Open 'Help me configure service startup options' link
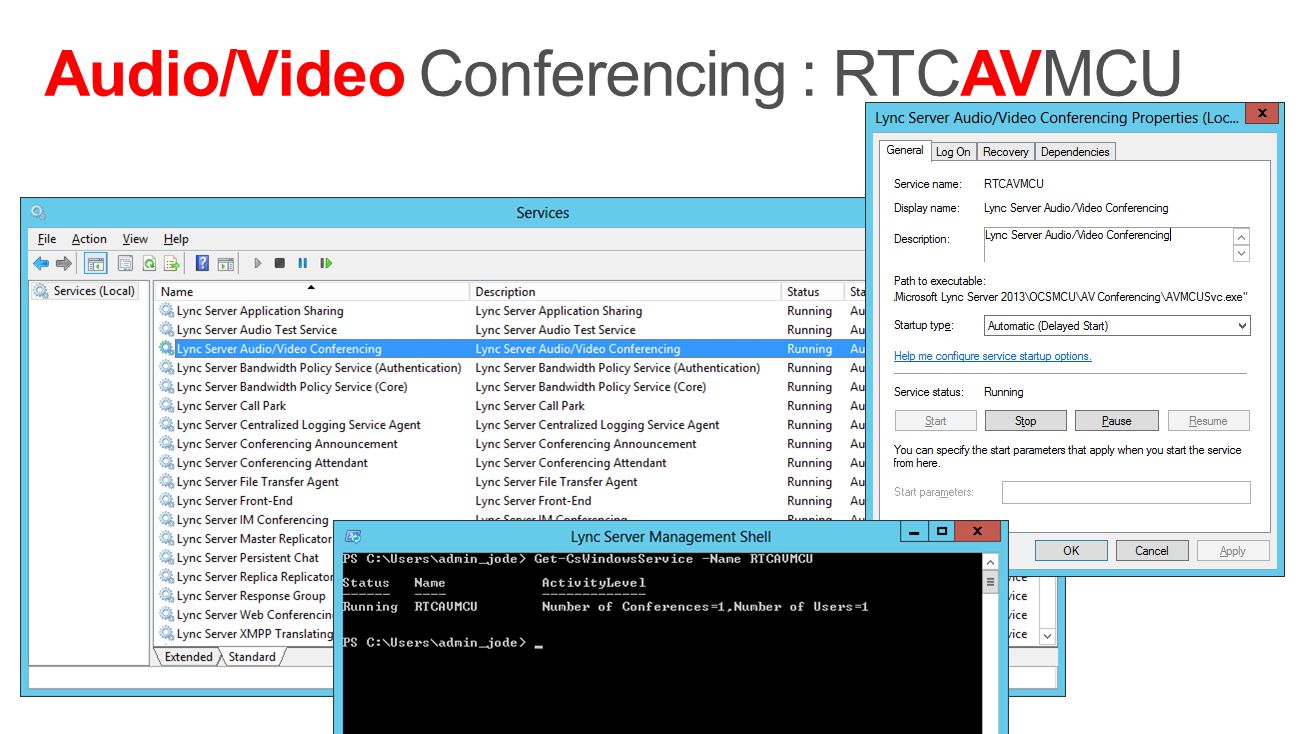The image size is (1305, 734). (x=992, y=356)
